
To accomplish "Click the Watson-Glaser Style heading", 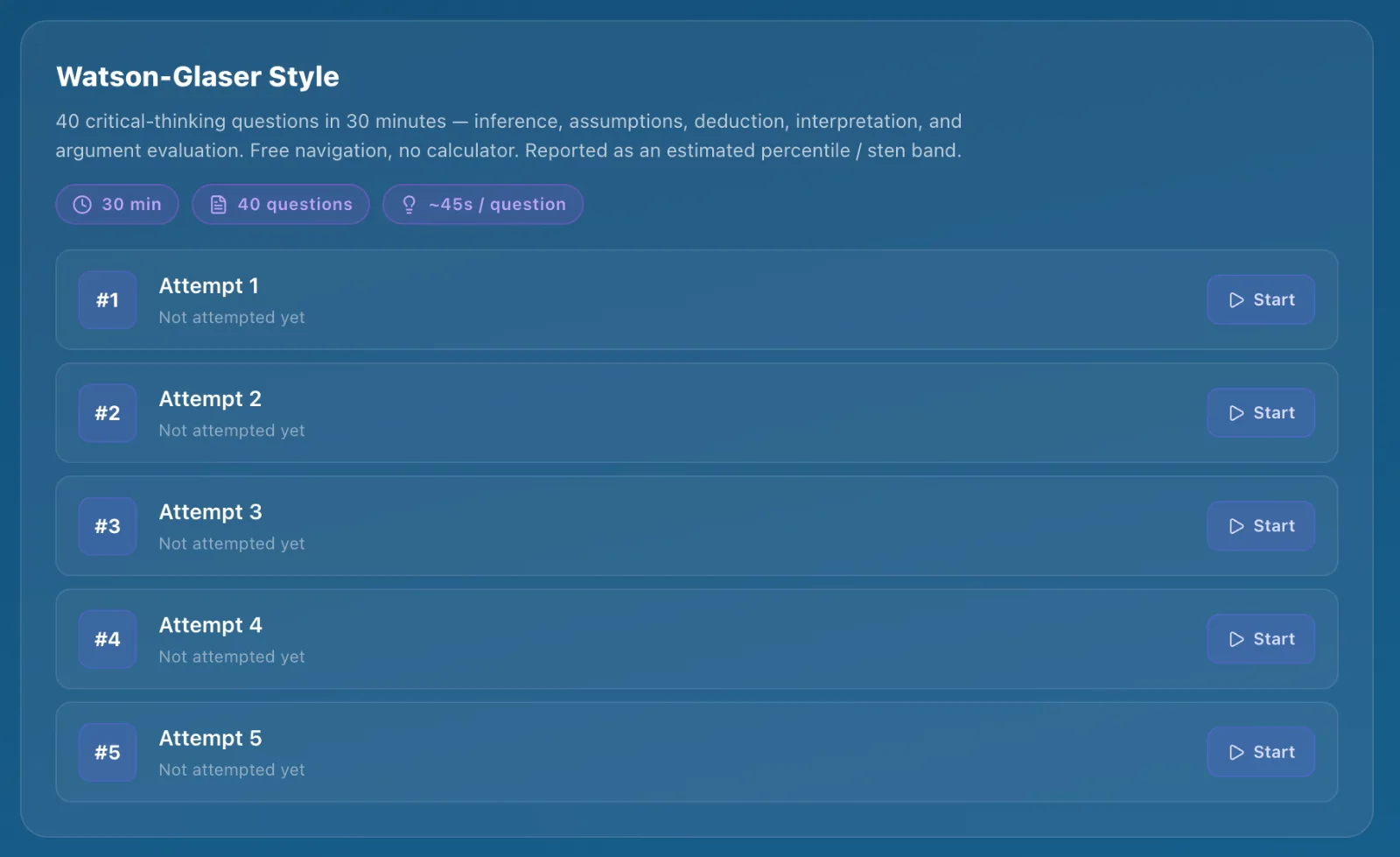I will [198, 77].
